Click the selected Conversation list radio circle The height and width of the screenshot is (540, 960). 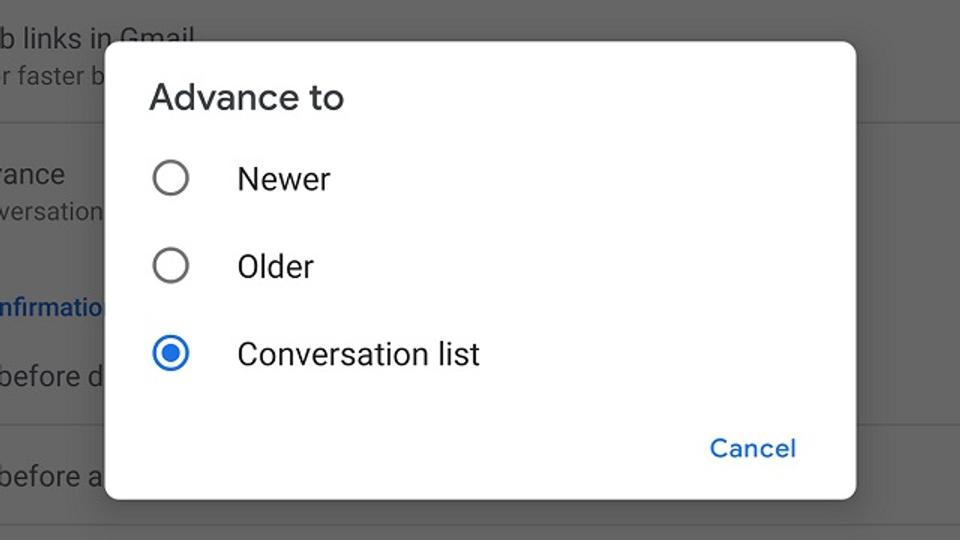[170, 353]
